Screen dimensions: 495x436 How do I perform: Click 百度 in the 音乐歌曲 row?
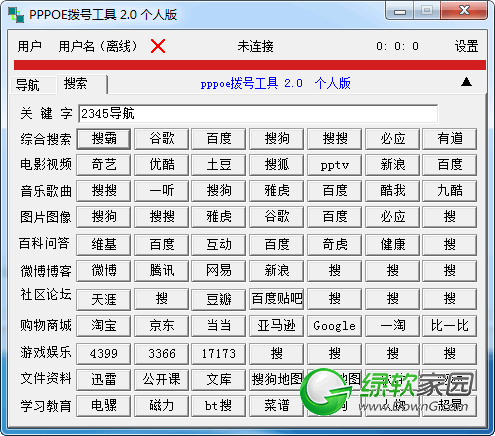335,191
